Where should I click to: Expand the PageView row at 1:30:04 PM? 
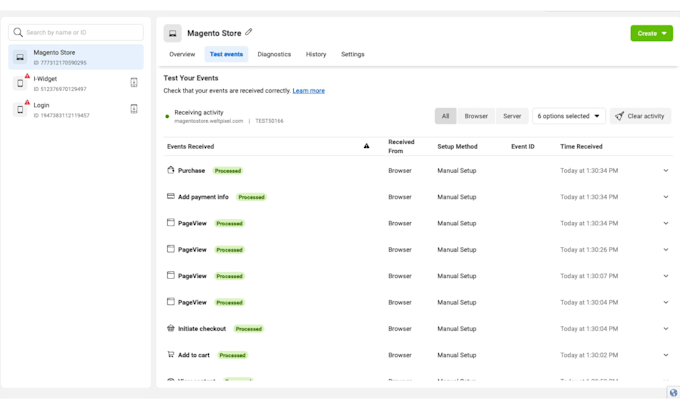pyautogui.click(x=666, y=302)
